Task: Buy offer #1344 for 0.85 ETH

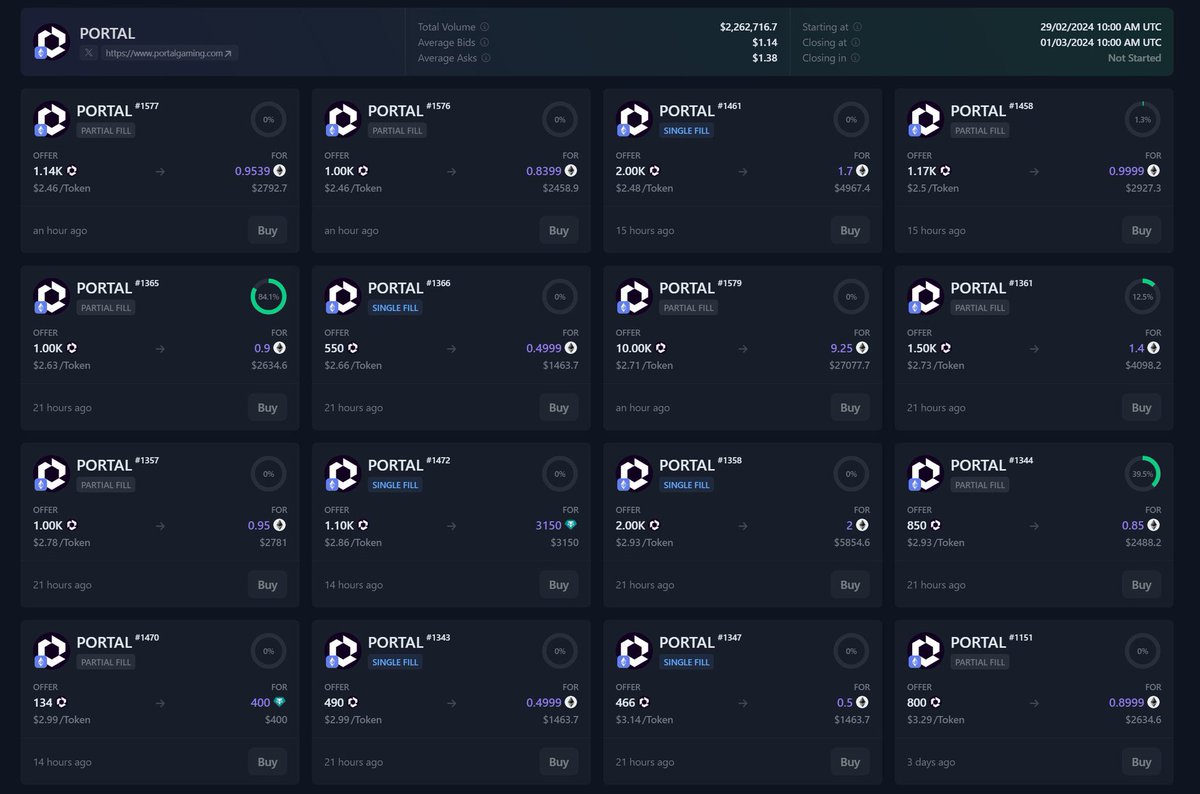Action: (1142, 584)
